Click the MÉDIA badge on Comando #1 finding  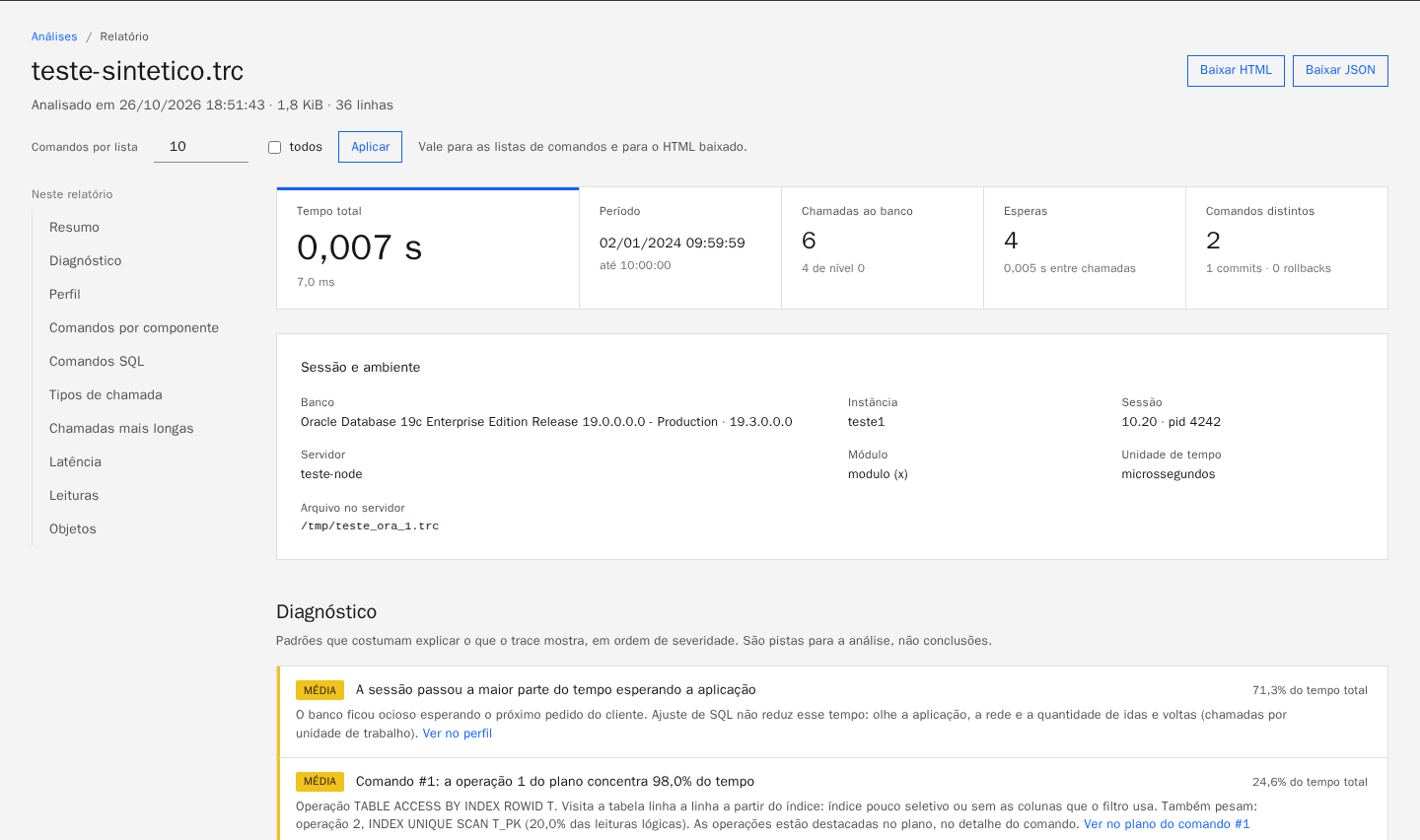coord(319,782)
